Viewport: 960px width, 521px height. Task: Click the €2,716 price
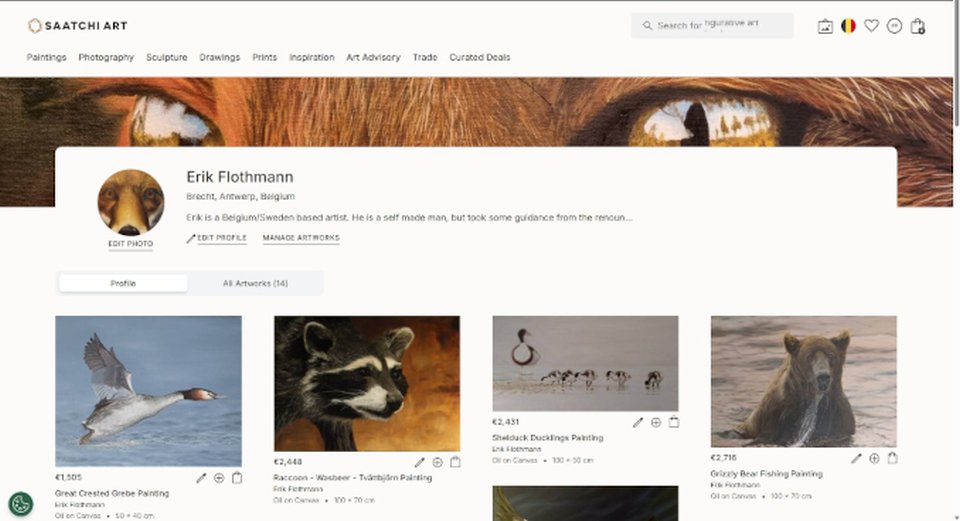click(x=724, y=458)
